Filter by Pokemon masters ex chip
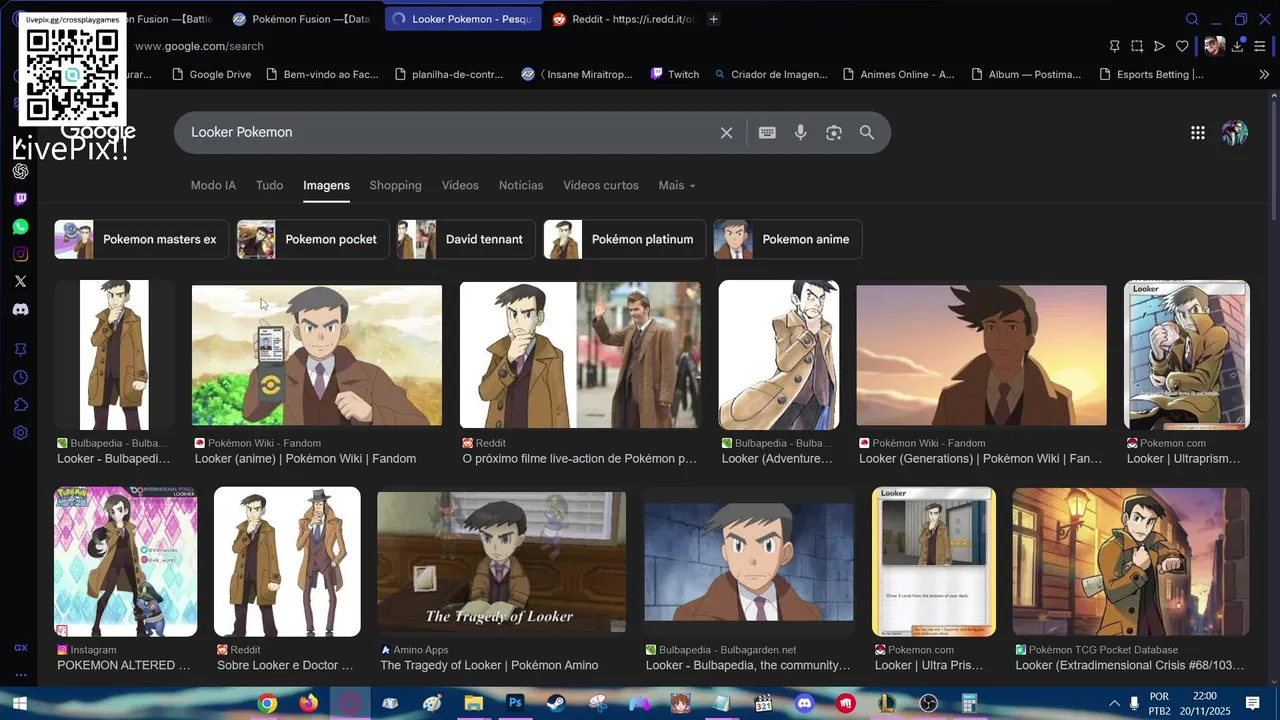Image resolution: width=1280 pixels, height=720 pixels. 141,239
